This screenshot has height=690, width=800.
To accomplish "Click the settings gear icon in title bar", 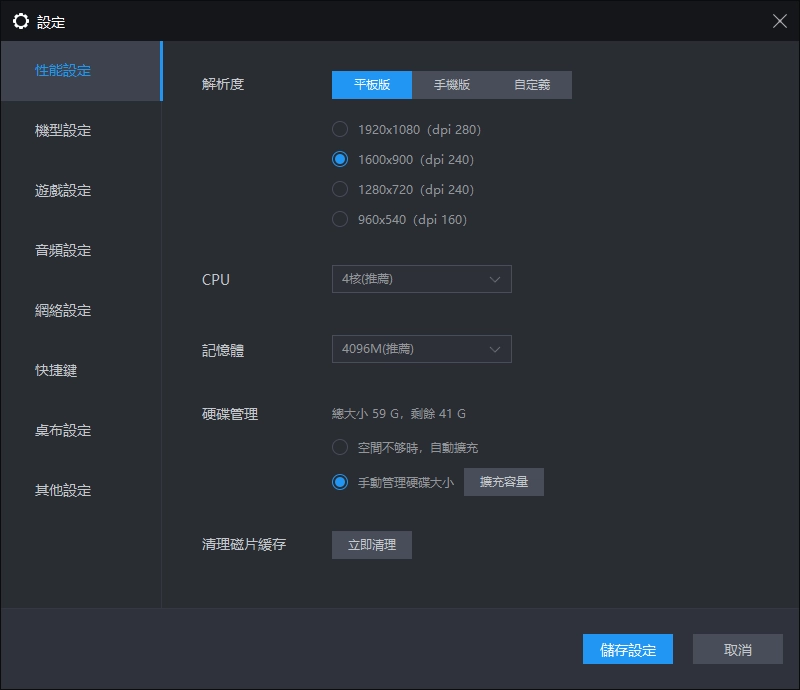I will pos(21,20).
